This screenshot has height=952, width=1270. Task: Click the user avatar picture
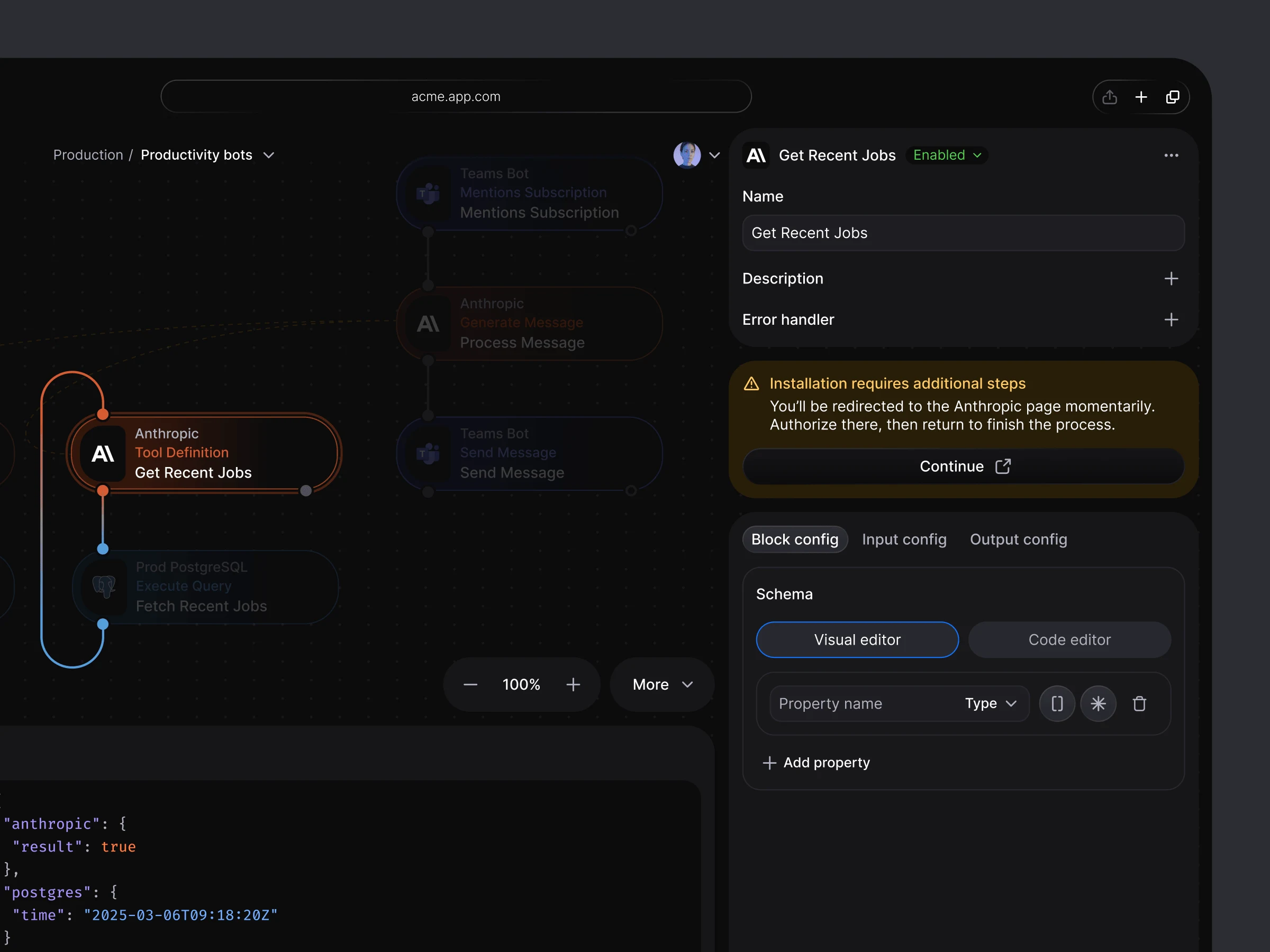click(x=687, y=155)
